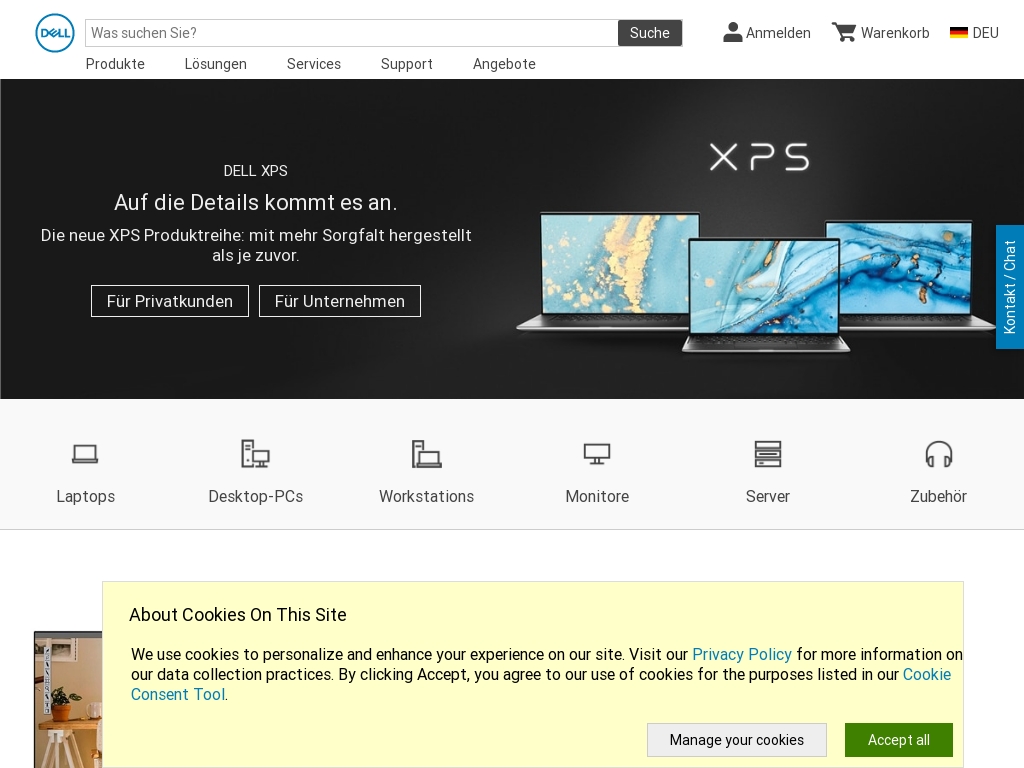Image resolution: width=1024 pixels, height=768 pixels.
Task: Open the Angebote menu
Action: (504, 64)
